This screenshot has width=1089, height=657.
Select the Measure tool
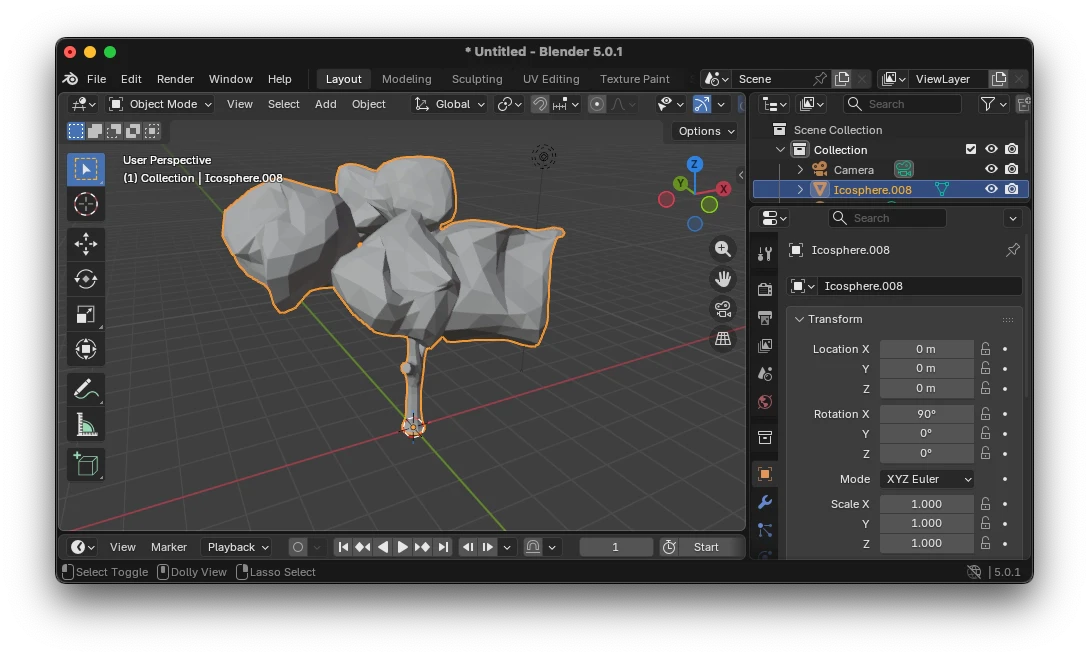(x=86, y=424)
